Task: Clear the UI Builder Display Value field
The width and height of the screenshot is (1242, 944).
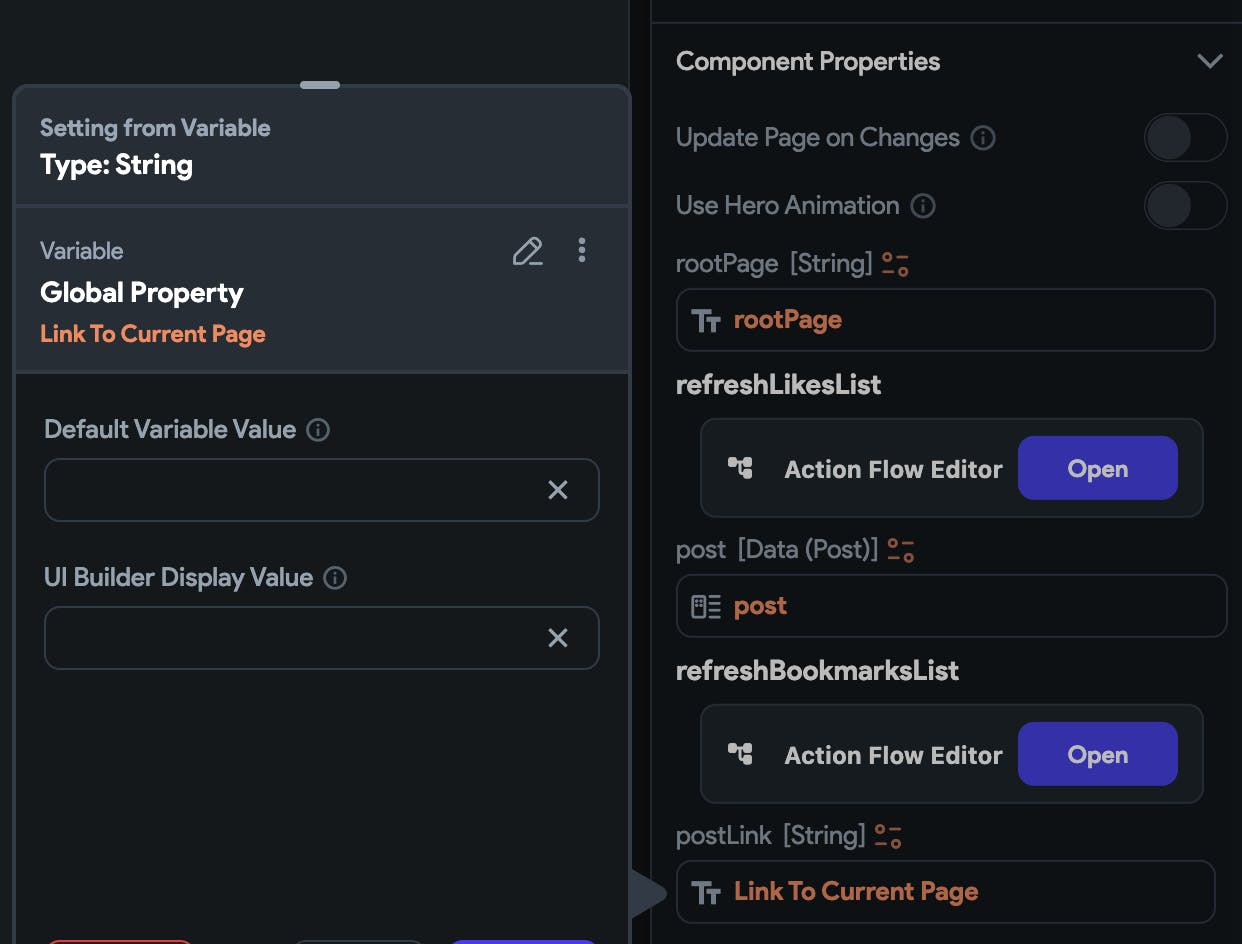Action: pyautogui.click(x=558, y=638)
